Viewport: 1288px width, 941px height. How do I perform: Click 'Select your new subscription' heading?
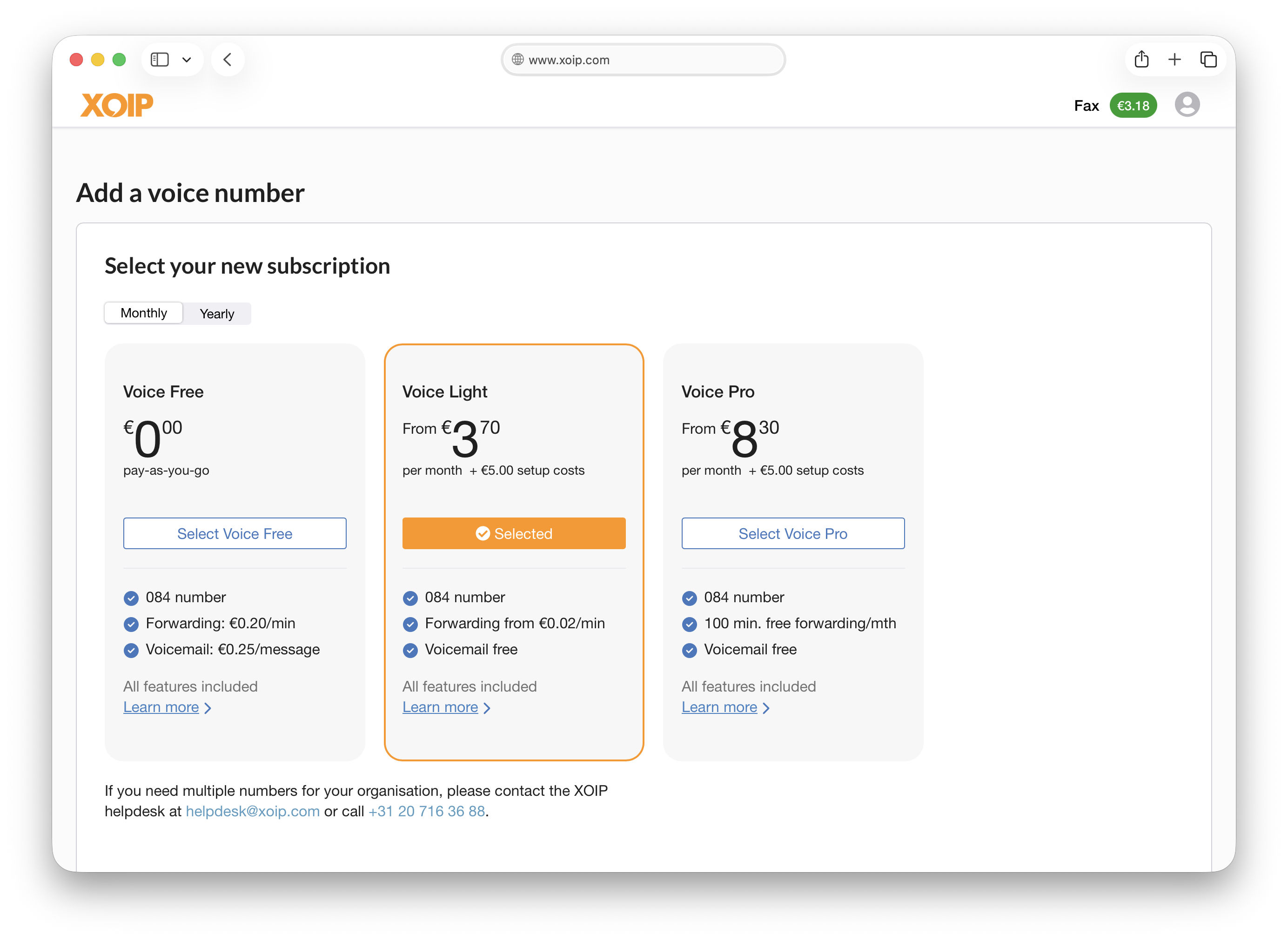[x=247, y=266]
